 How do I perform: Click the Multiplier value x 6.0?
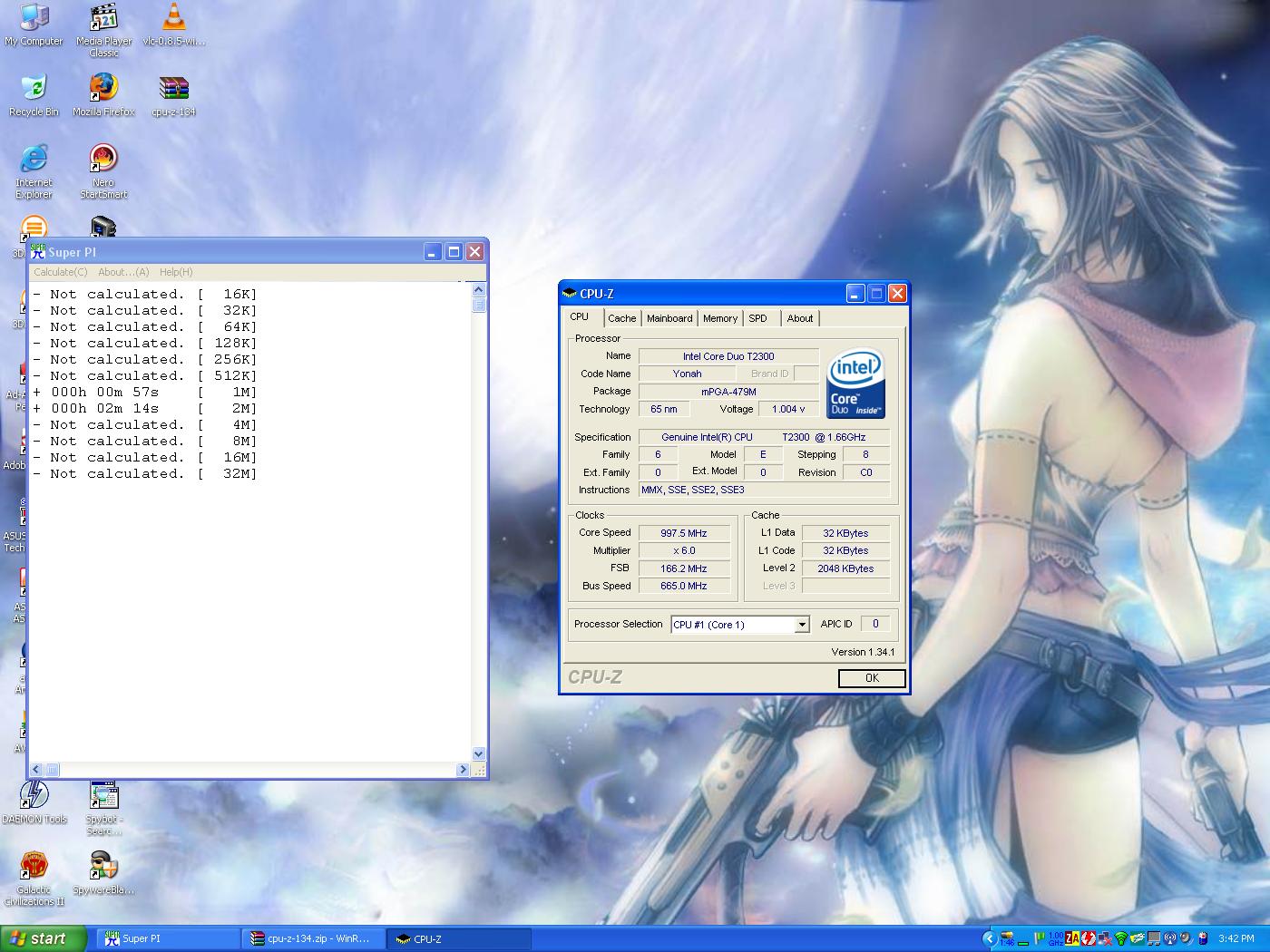coord(684,550)
